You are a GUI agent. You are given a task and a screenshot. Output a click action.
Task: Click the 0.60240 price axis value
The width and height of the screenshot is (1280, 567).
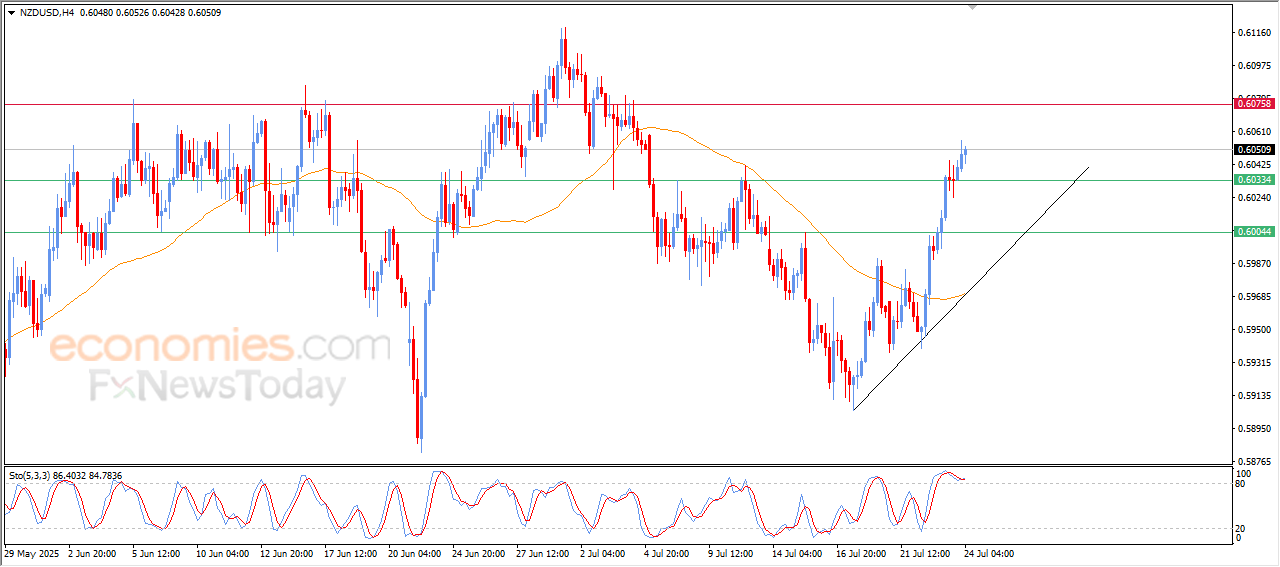tap(1254, 198)
